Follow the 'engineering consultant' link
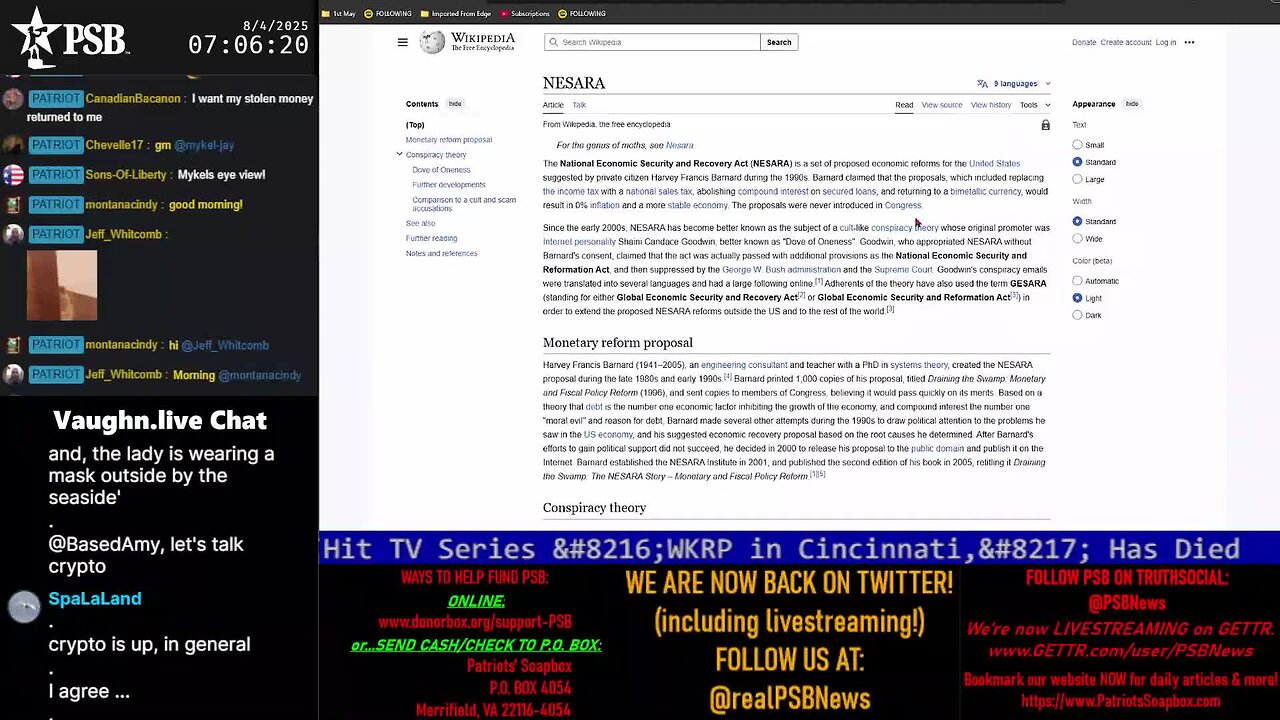The width and height of the screenshot is (1280, 720). pyautogui.click(x=744, y=365)
